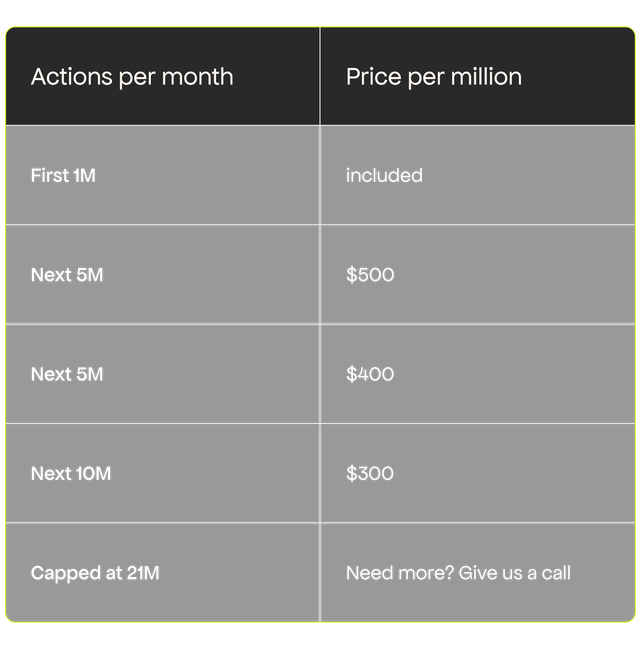Click the 'Price per million' column header

pos(433,77)
